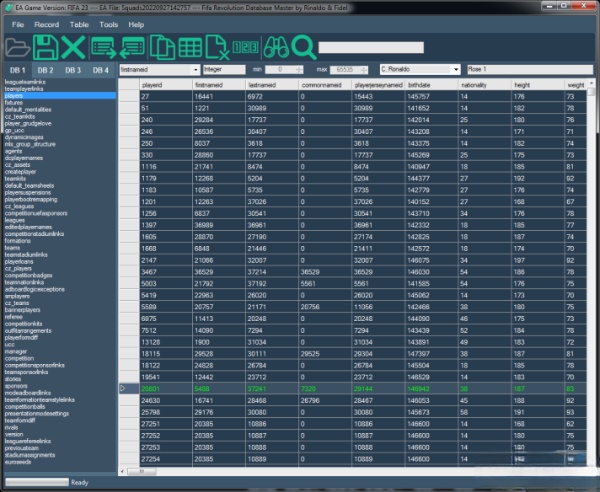Click the toolbar search text box
Viewport: 600px width, 492px height.
(371, 47)
